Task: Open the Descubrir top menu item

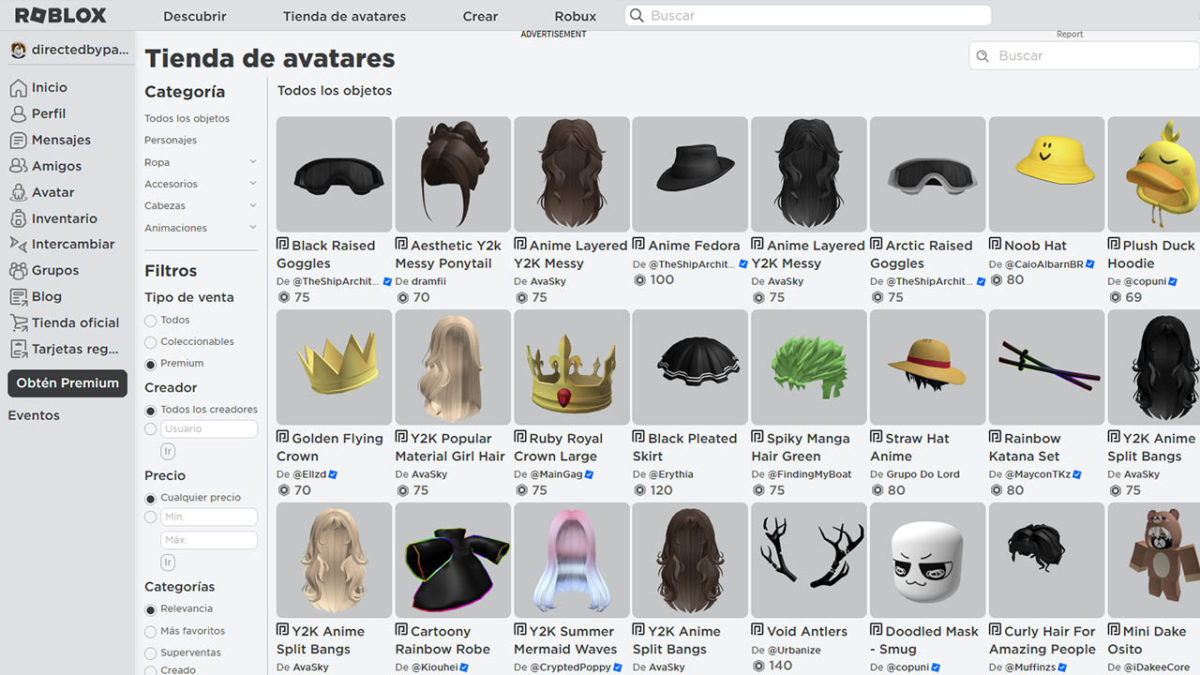Action: 195,16
